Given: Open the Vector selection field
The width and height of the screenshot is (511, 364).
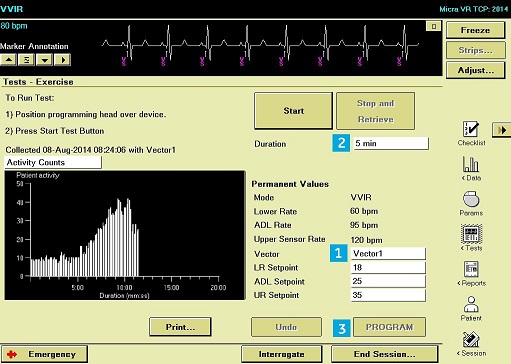Looking at the screenshot, I should click(x=388, y=254).
